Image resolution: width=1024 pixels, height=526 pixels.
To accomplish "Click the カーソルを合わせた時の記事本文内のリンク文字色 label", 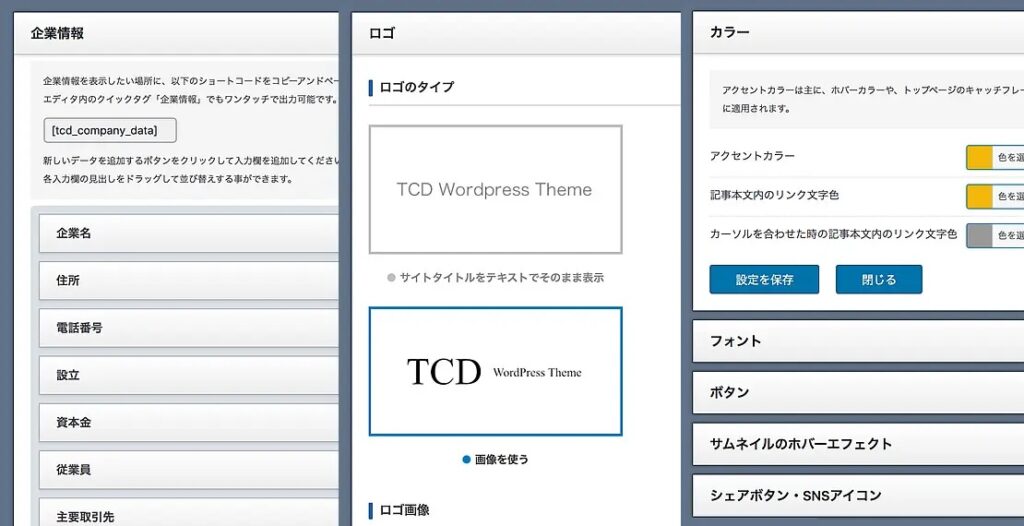I will point(833,234).
